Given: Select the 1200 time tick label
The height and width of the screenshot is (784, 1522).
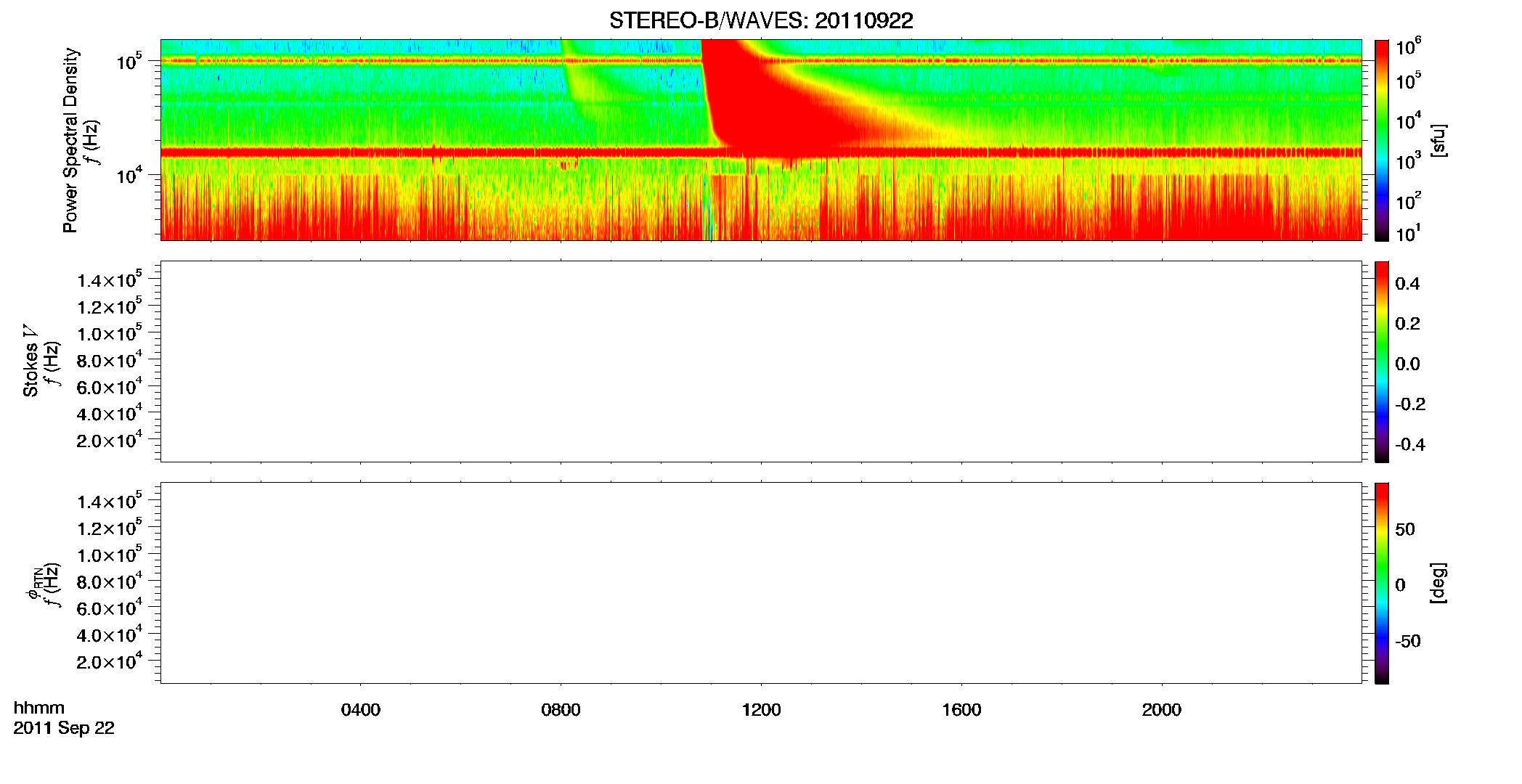Looking at the screenshot, I should pos(761,710).
